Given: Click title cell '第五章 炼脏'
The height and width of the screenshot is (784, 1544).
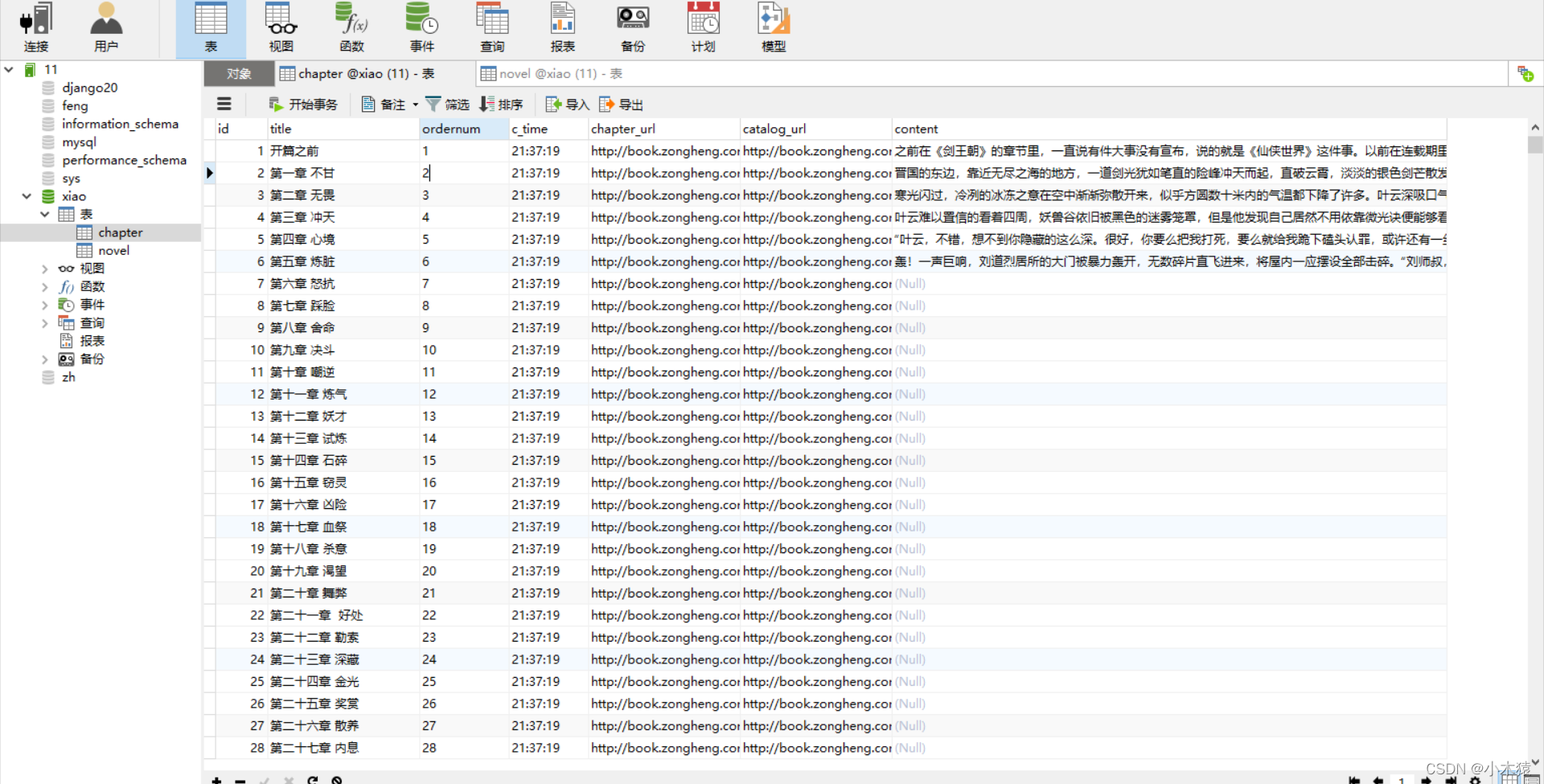Looking at the screenshot, I should (x=343, y=261).
